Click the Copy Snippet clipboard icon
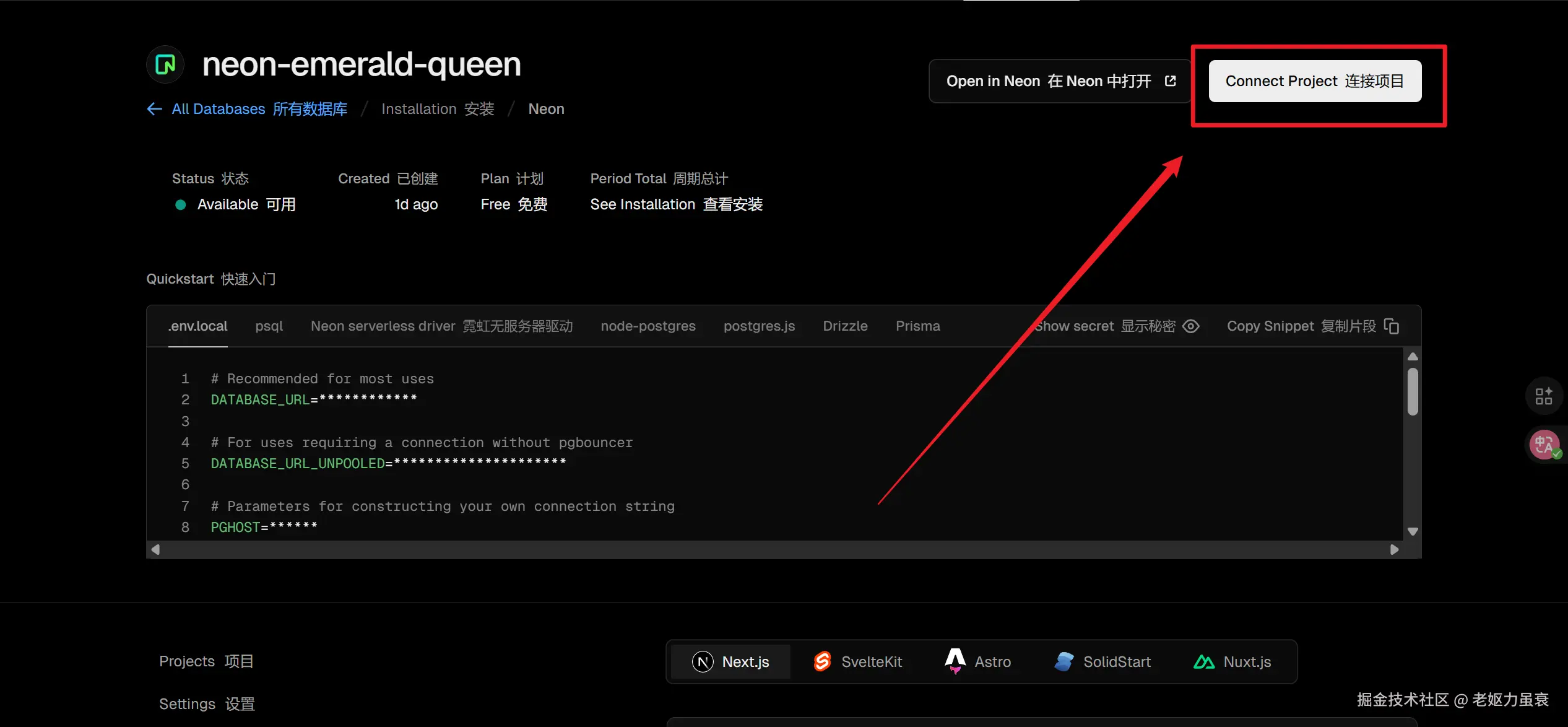The height and width of the screenshot is (727, 1568). click(x=1391, y=326)
